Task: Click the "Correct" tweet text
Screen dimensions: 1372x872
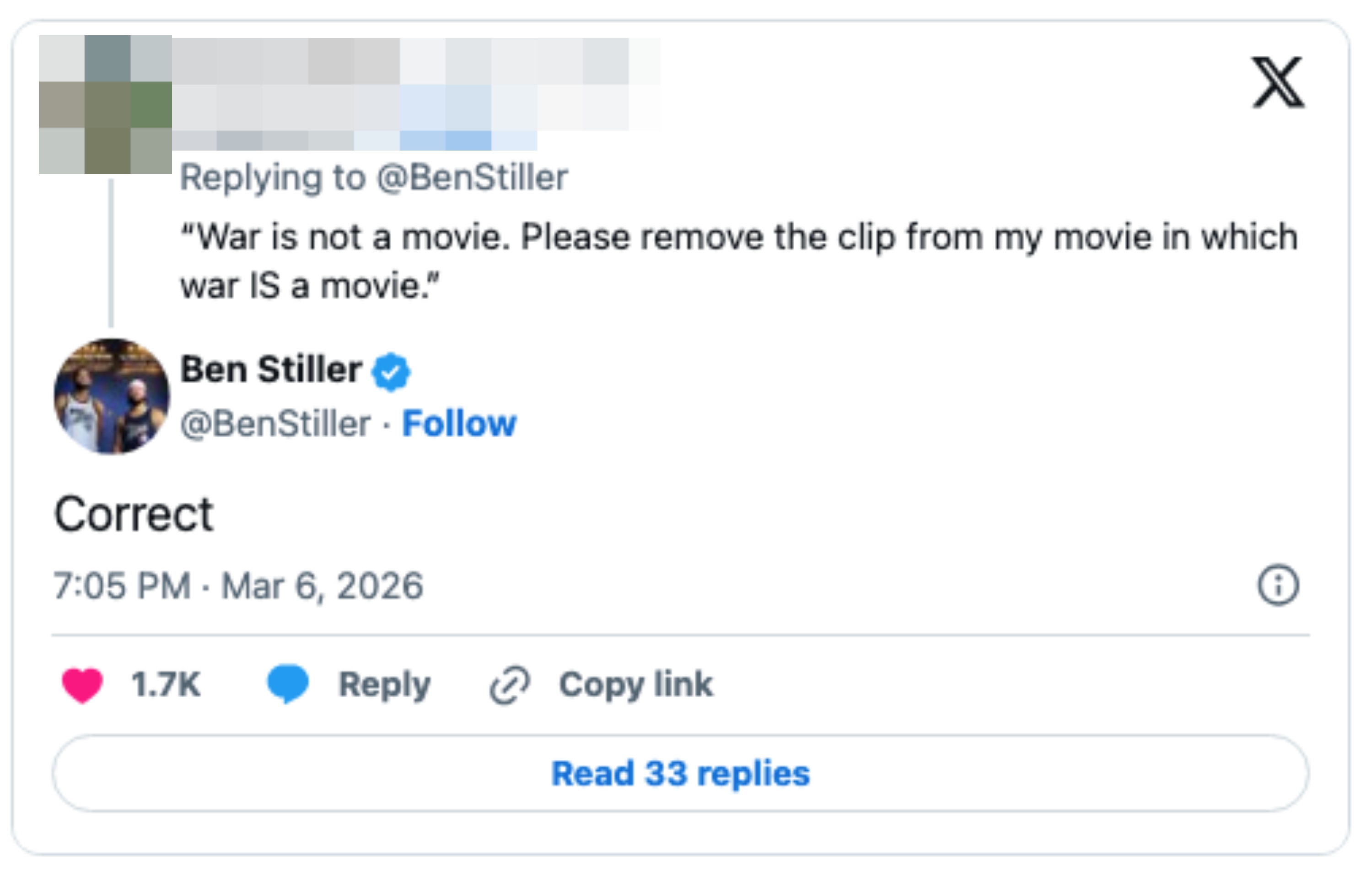Action: click(x=134, y=515)
